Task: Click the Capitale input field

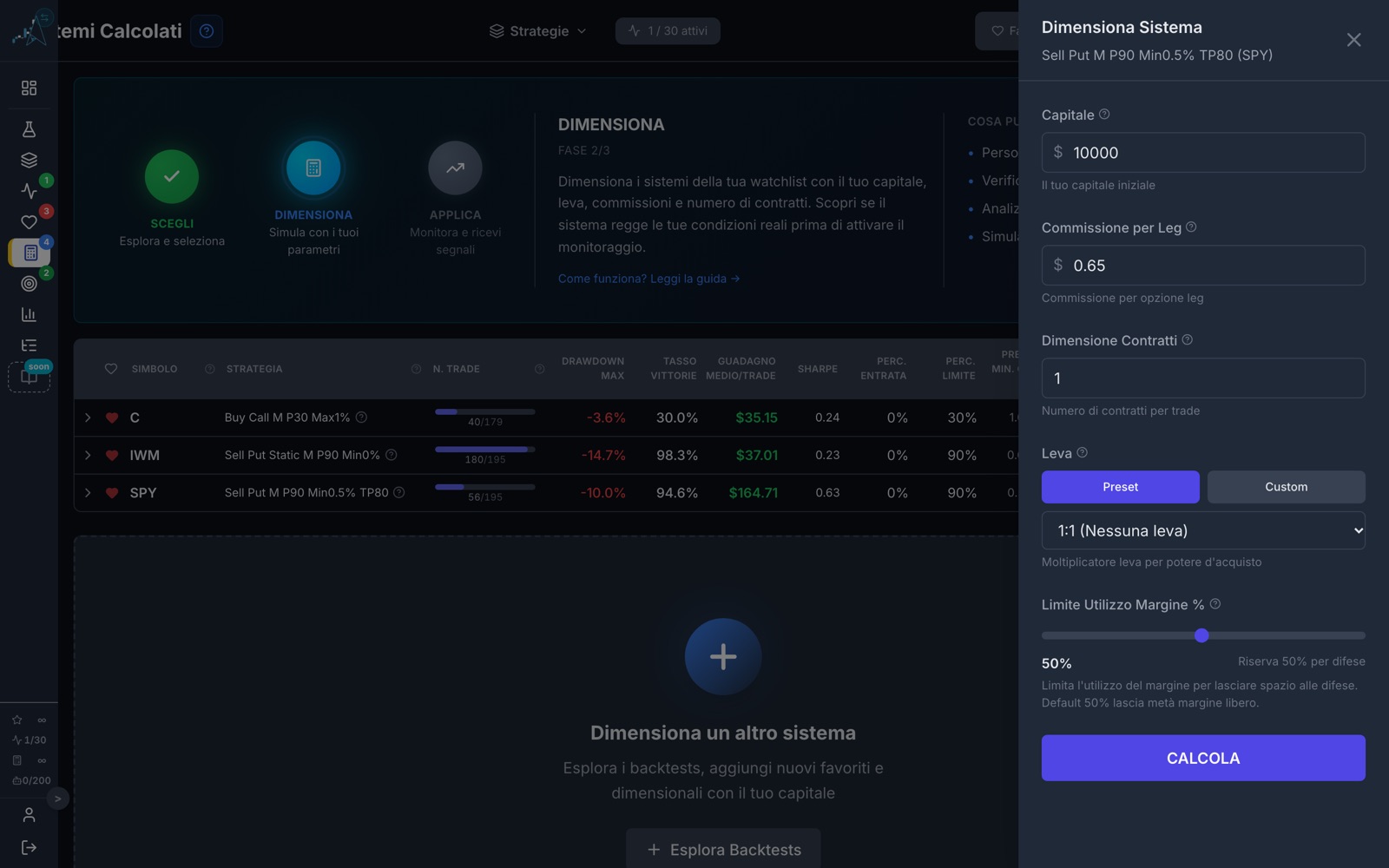Action: pyautogui.click(x=1203, y=153)
